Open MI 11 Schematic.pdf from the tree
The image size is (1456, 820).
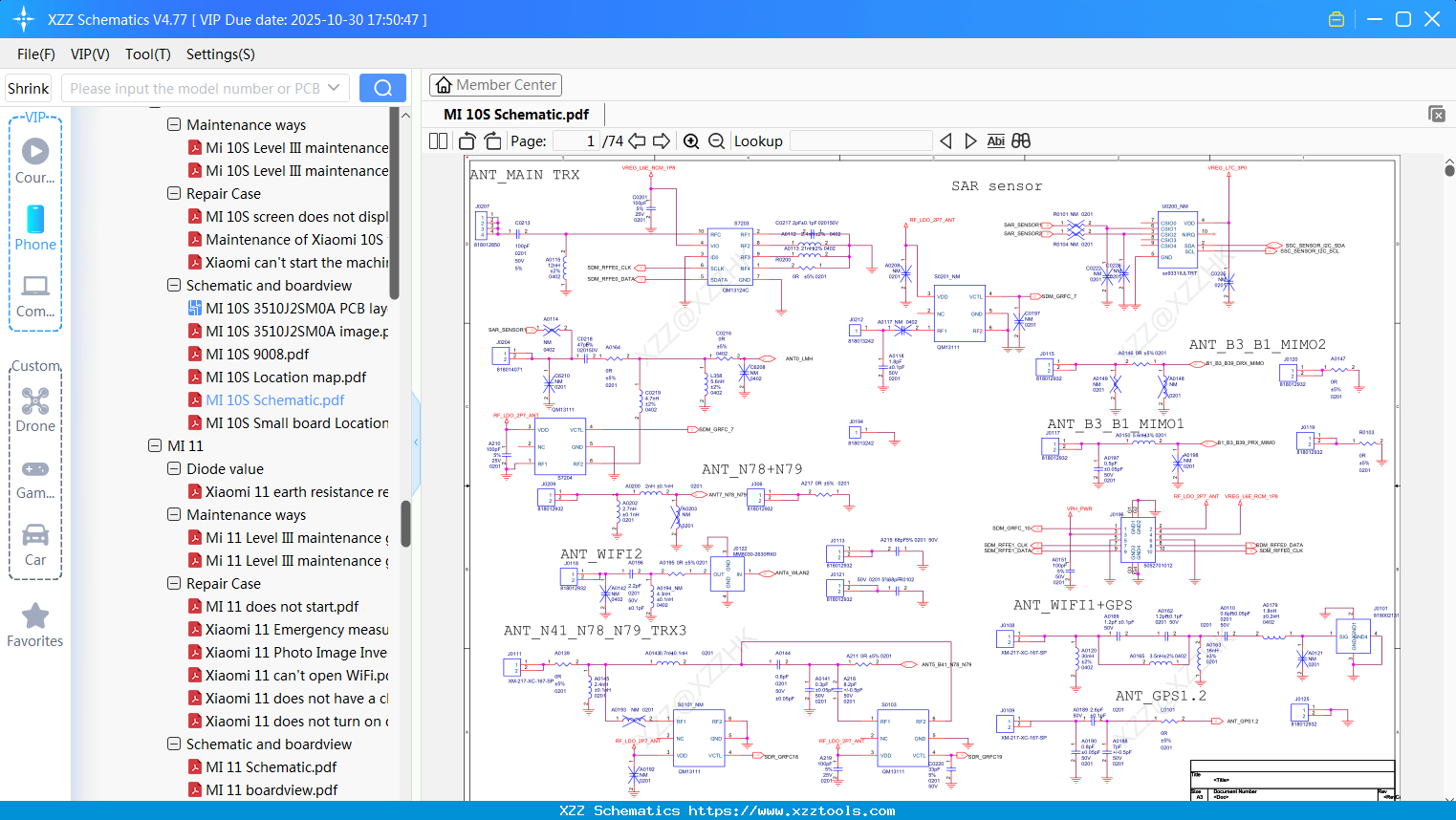[268, 766]
